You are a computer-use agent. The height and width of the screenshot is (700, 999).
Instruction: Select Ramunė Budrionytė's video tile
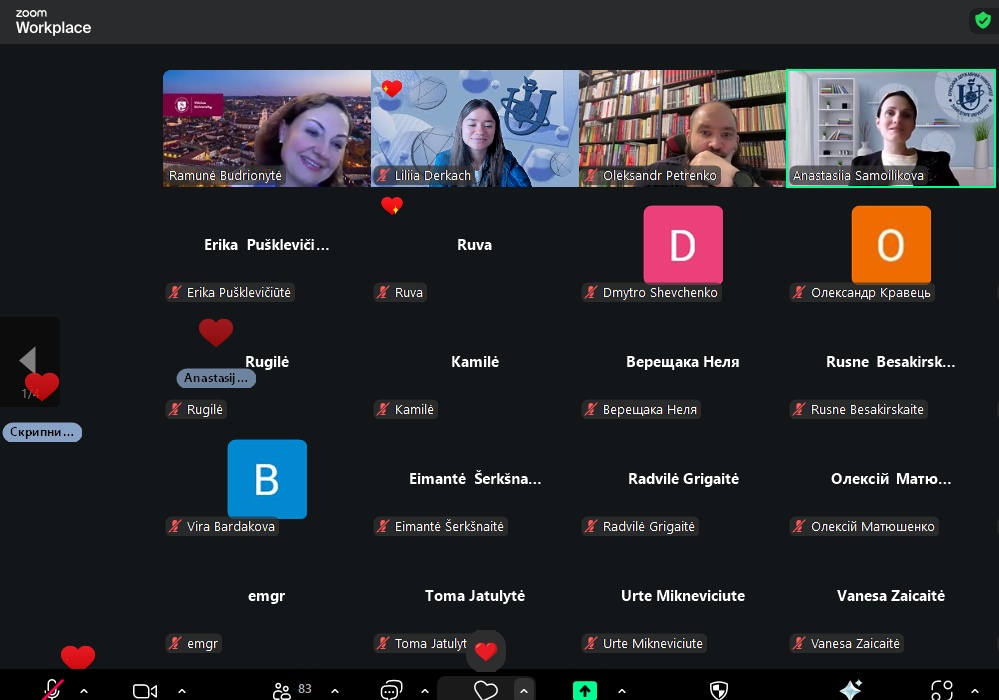pos(267,127)
